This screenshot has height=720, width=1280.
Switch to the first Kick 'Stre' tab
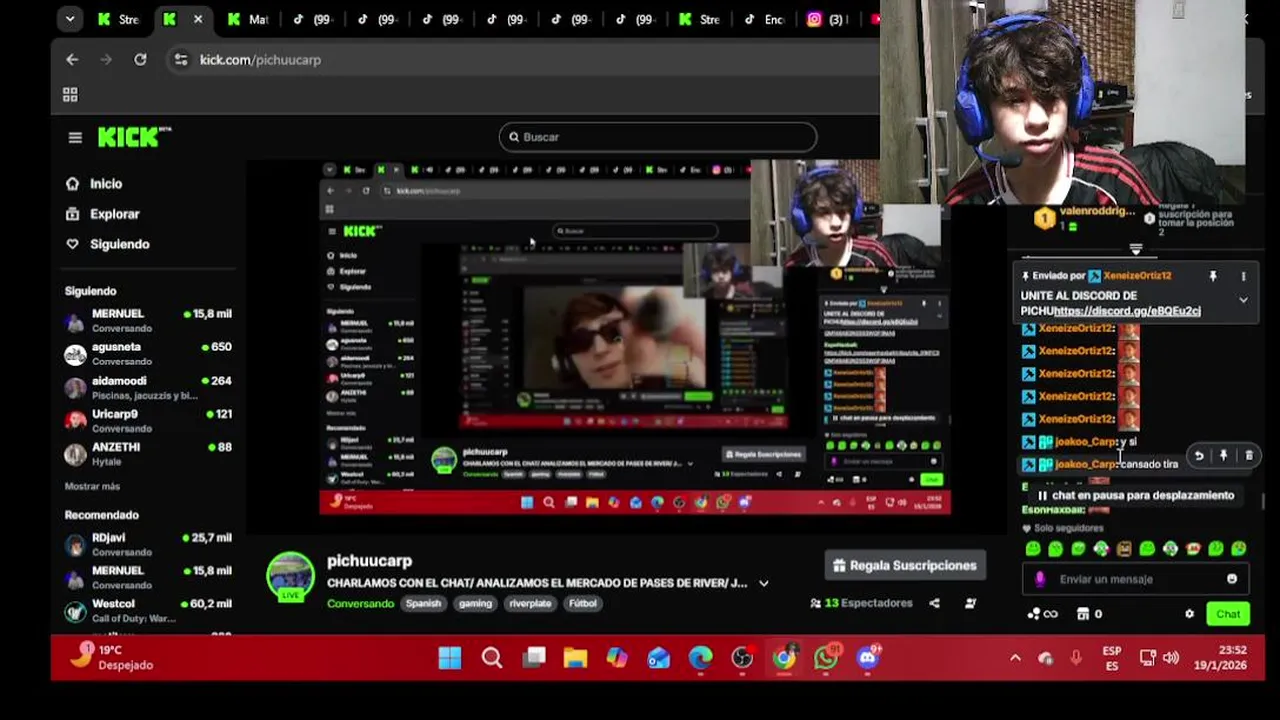pos(118,19)
